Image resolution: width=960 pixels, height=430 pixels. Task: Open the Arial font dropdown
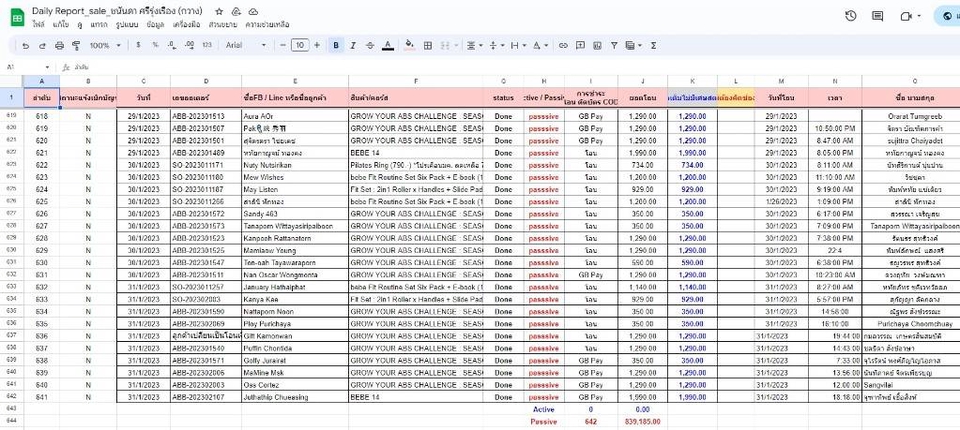click(246, 45)
